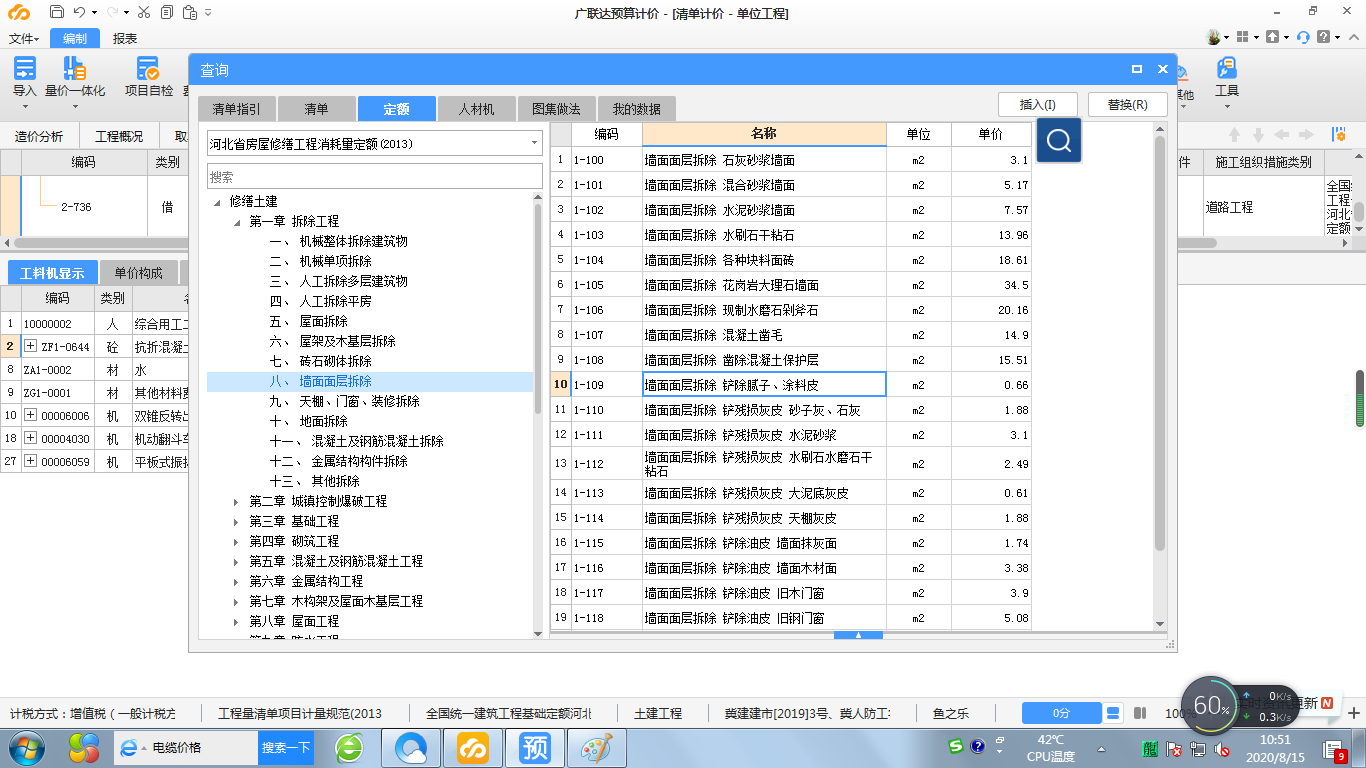Select tree item 五、屋面拆除
Screen dimensions: 1366x768
coord(309,321)
